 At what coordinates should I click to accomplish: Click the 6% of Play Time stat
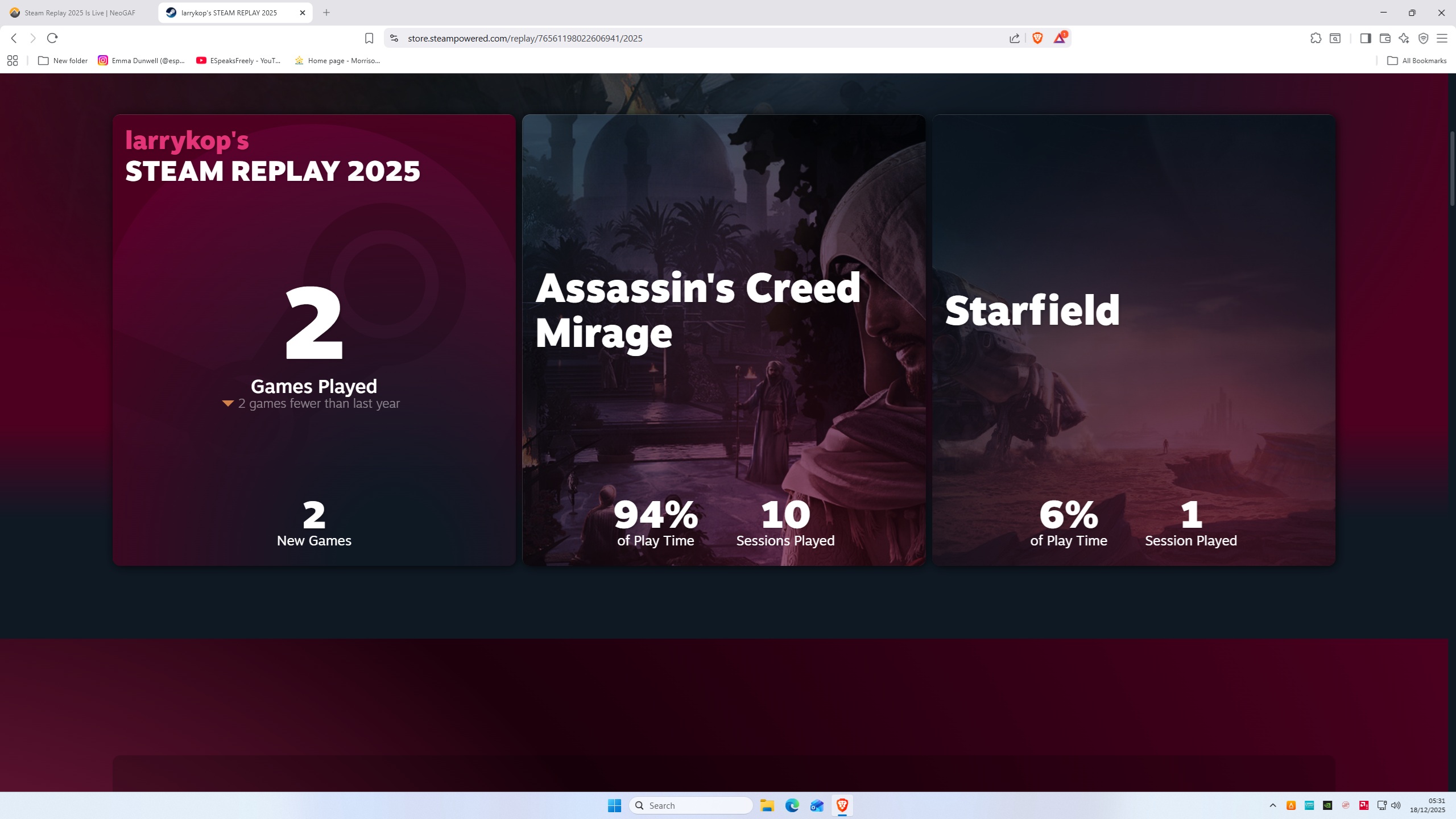coord(1069,523)
